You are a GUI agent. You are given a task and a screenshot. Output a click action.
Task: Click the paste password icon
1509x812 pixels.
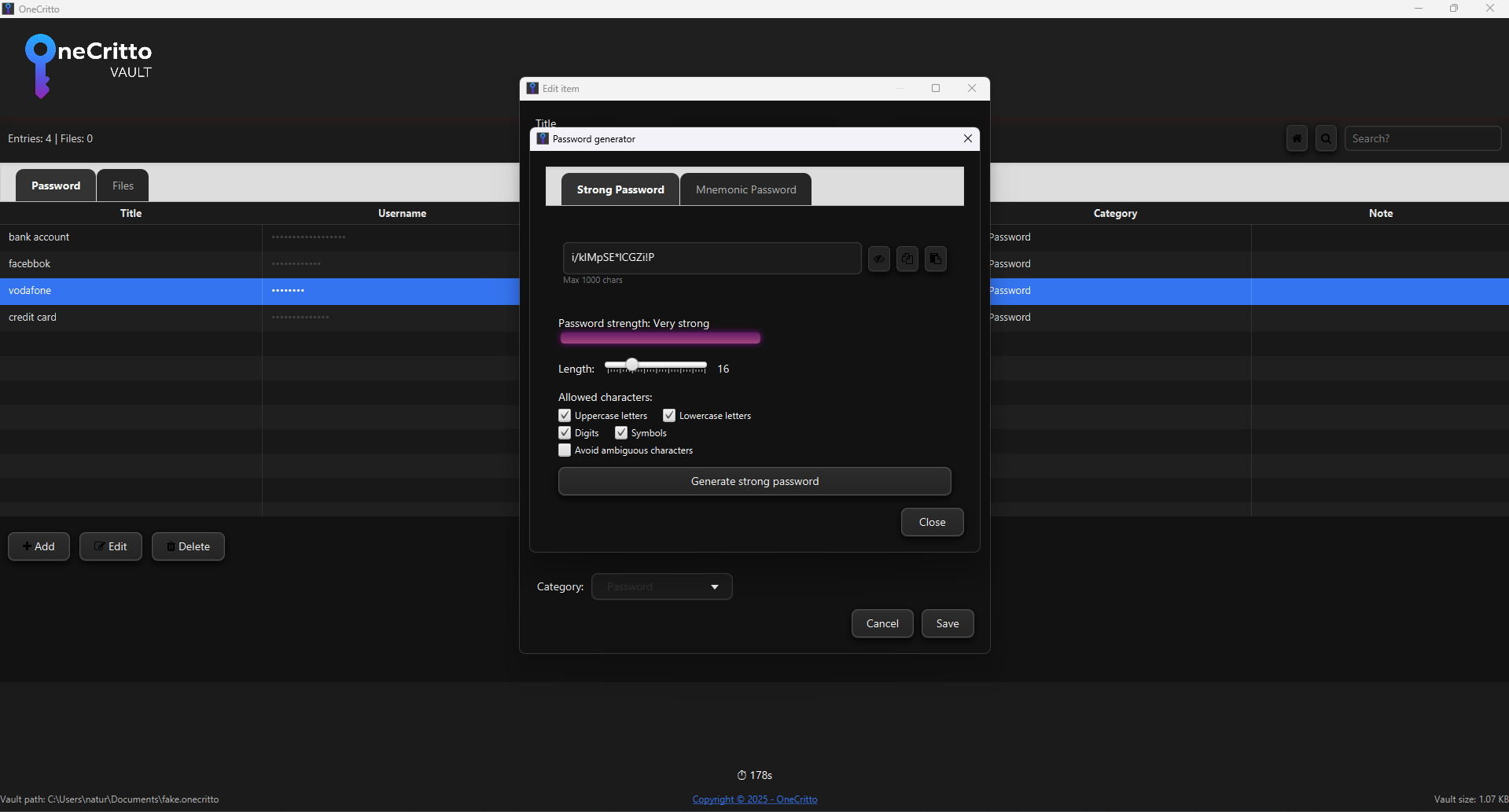(x=935, y=259)
